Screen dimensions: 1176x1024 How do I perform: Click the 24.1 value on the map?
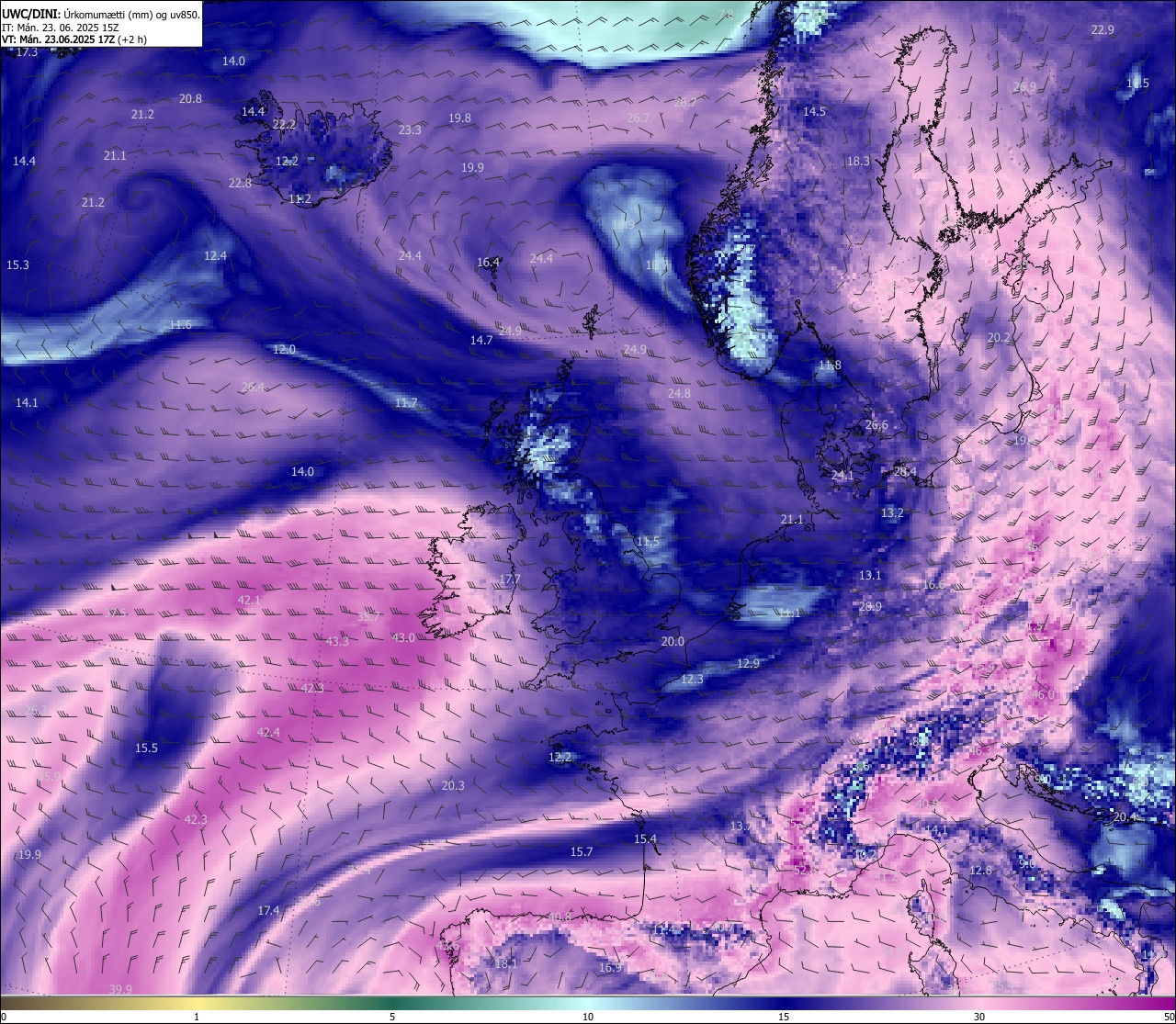(842, 476)
